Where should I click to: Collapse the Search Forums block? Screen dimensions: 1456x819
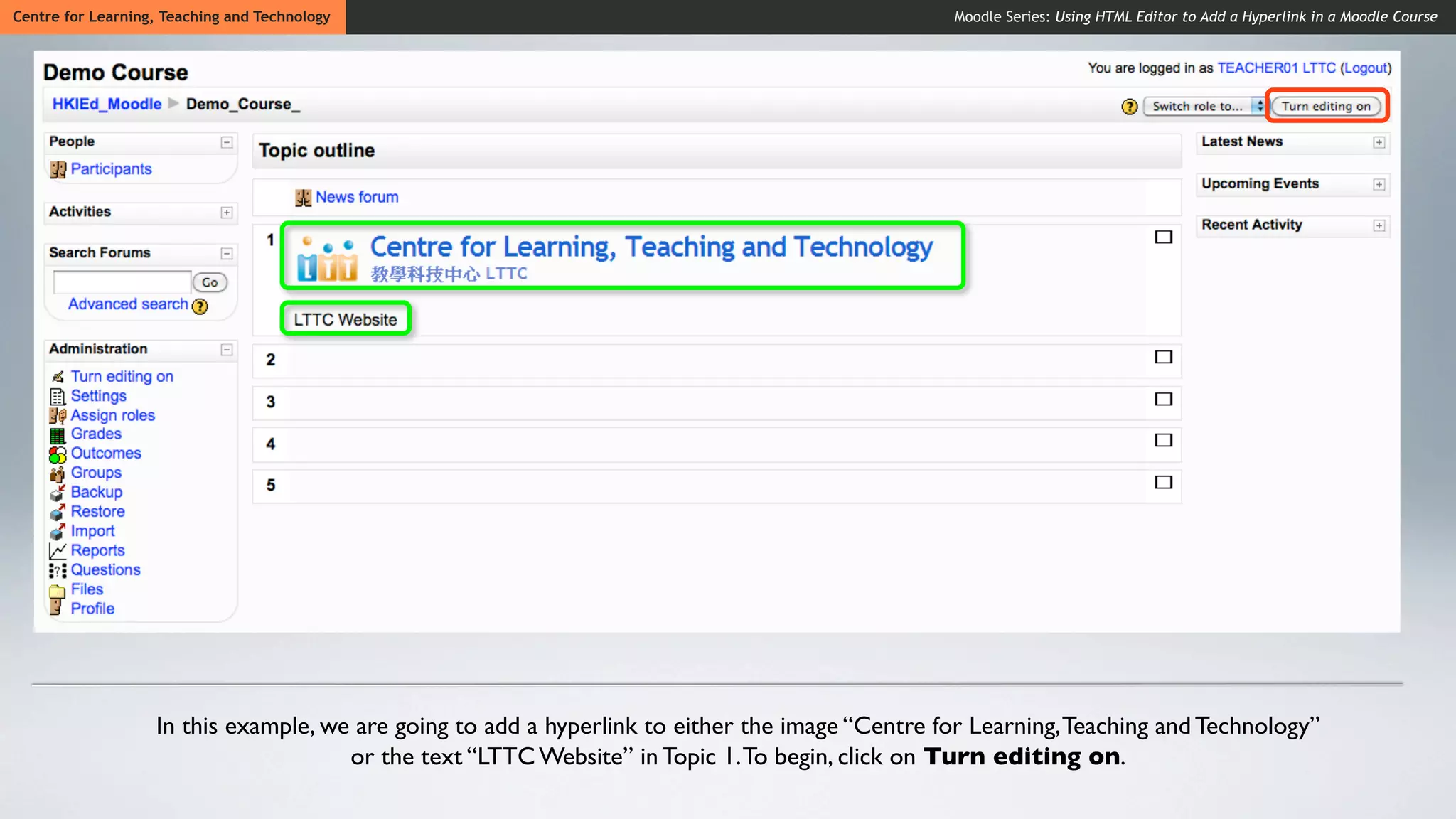click(227, 254)
